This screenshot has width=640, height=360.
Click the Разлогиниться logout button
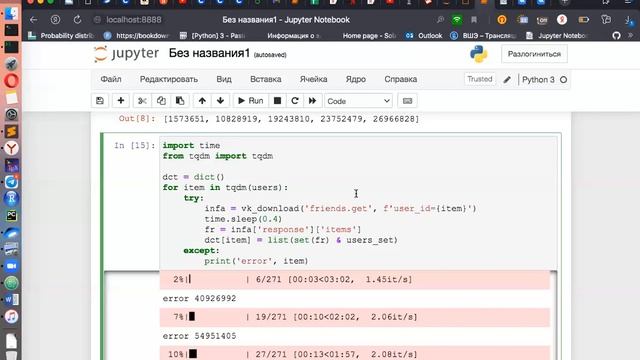(x=534, y=54)
